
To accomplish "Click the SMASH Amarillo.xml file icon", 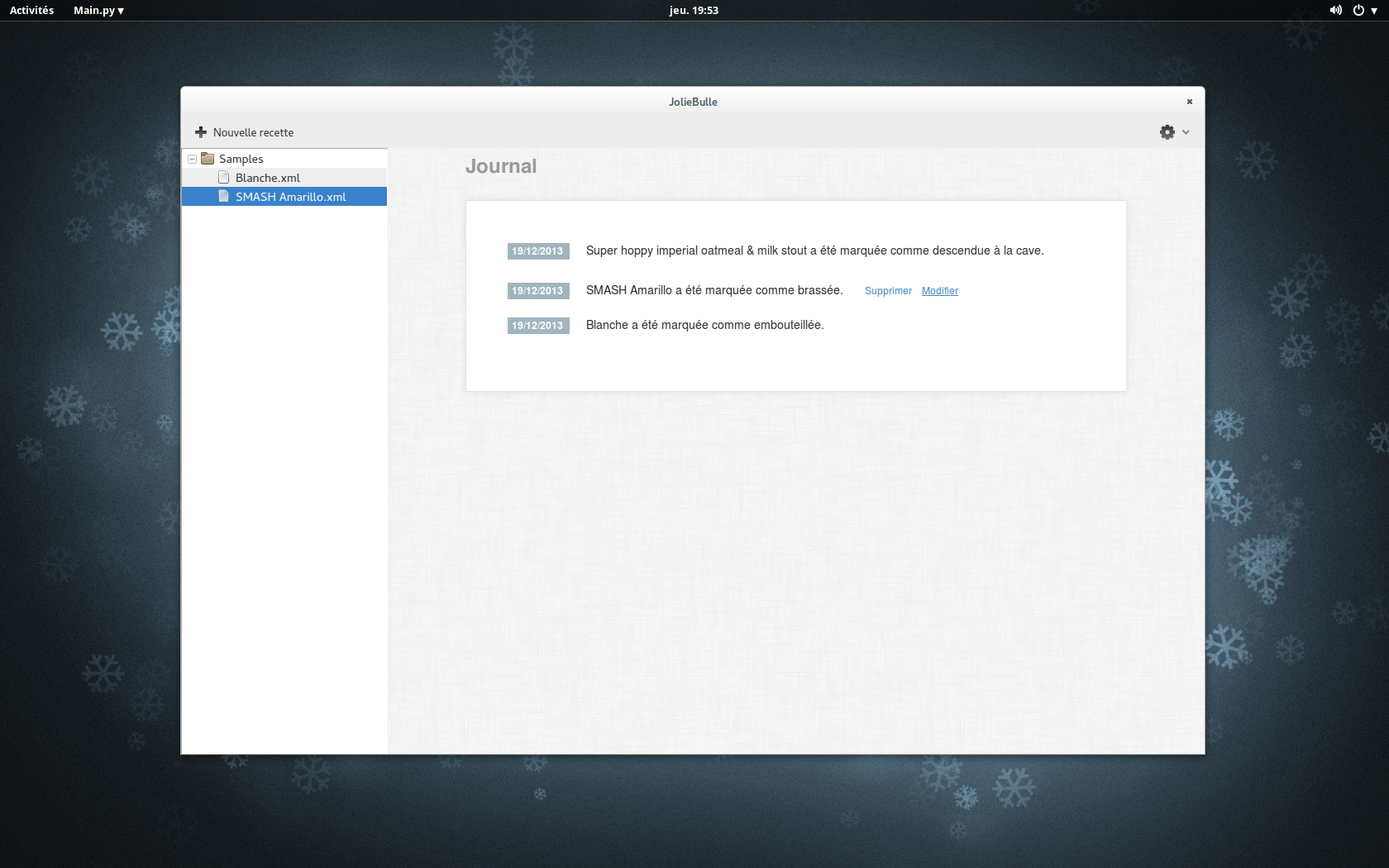I will 223,197.
